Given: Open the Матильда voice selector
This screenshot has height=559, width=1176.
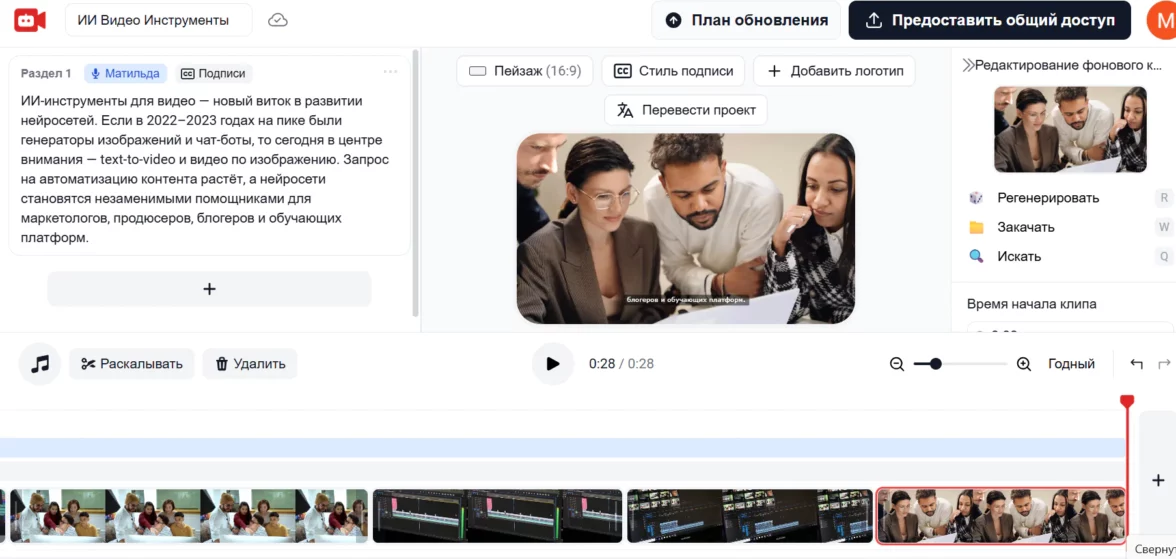Looking at the screenshot, I should [125, 73].
